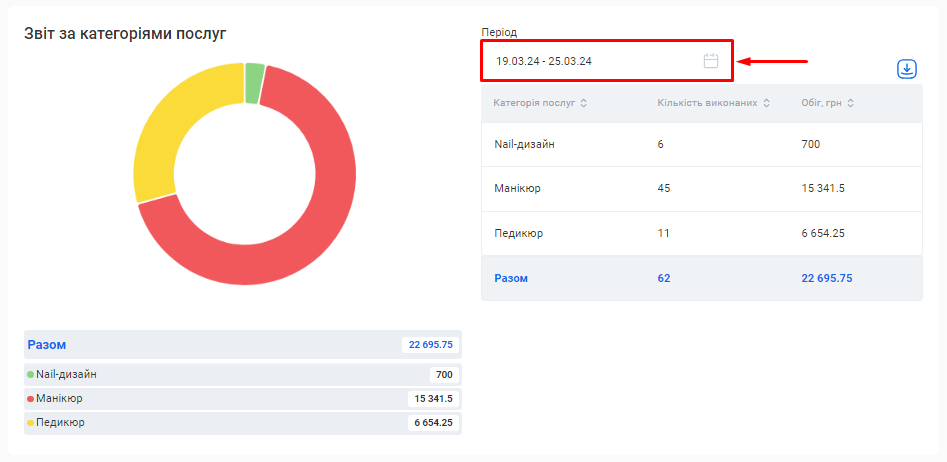Sort by Кількість виконаних column
947x462 pixels.
tap(713, 103)
